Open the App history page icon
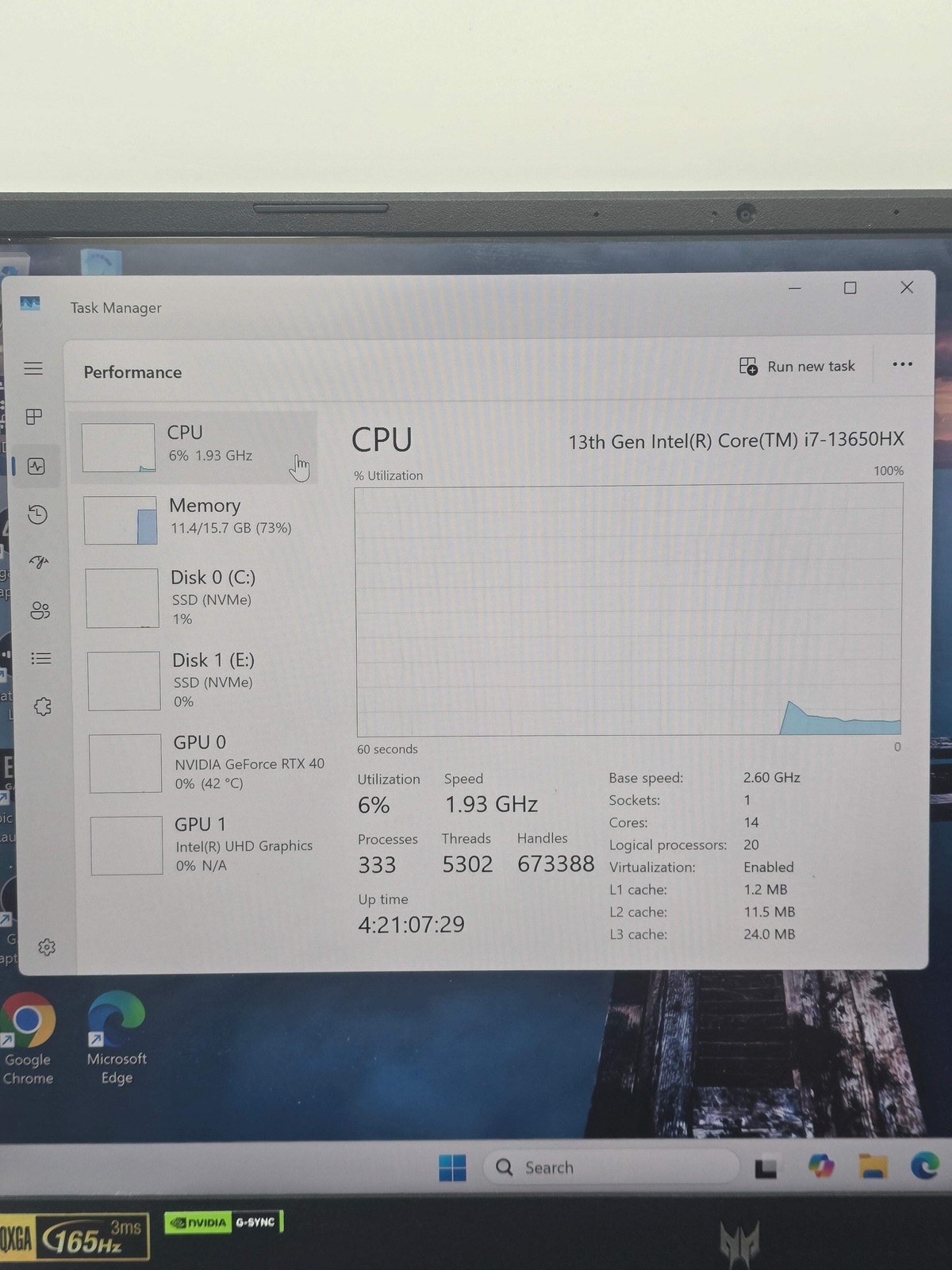Image resolution: width=952 pixels, height=1270 pixels. pyautogui.click(x=37, y=514)
